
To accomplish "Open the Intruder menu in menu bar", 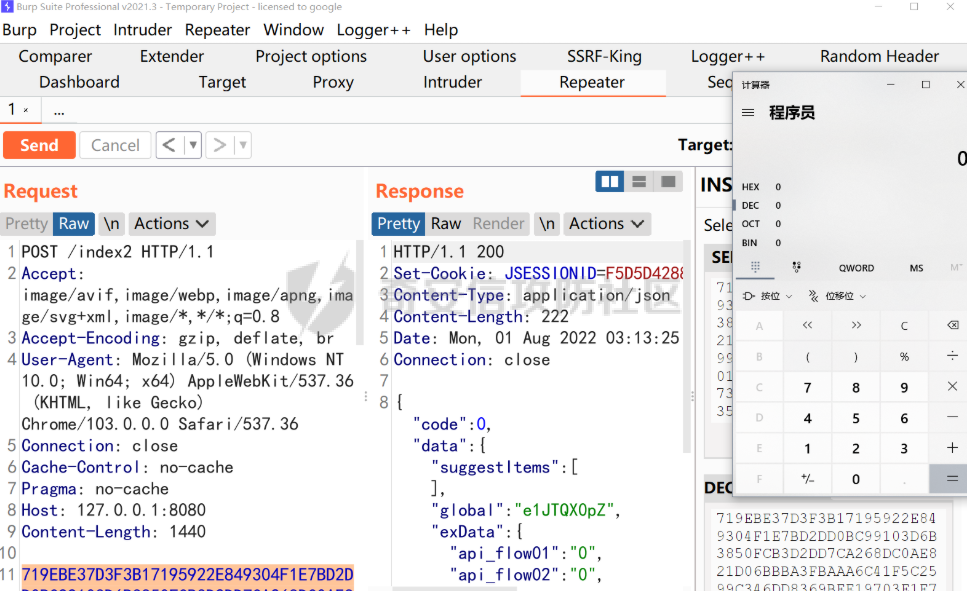I will pos(142,30).
